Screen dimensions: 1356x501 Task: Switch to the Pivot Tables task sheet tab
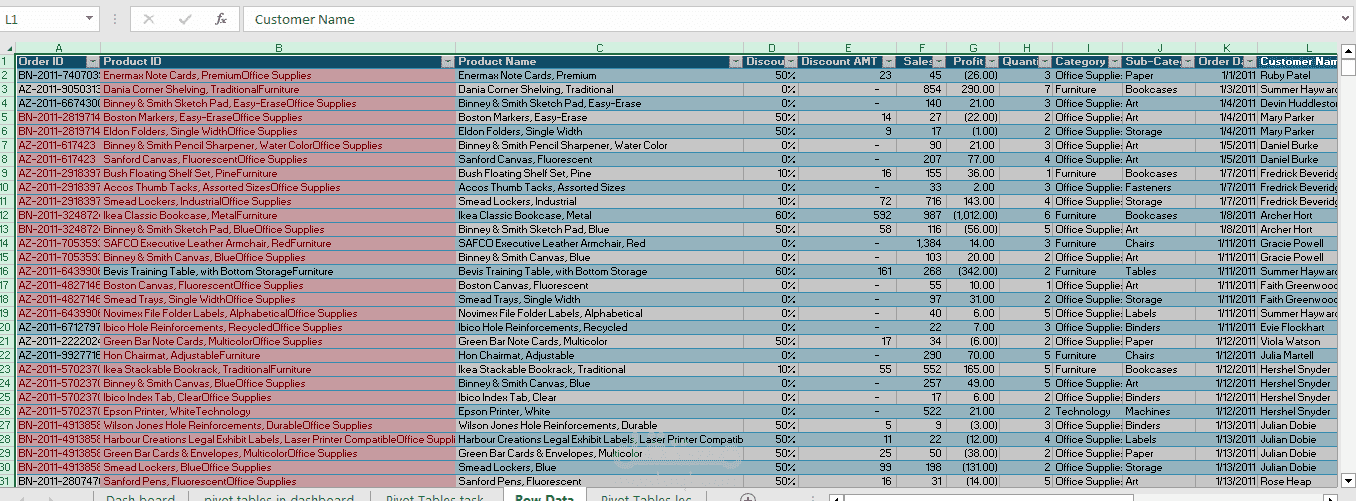click(434, 497)
